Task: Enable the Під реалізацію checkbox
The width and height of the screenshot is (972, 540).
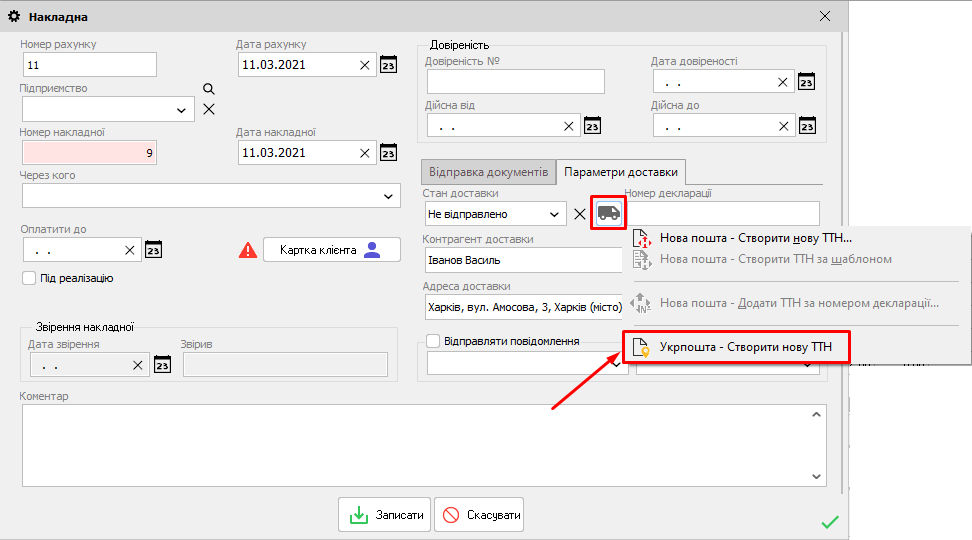Action: coord(29,278)
